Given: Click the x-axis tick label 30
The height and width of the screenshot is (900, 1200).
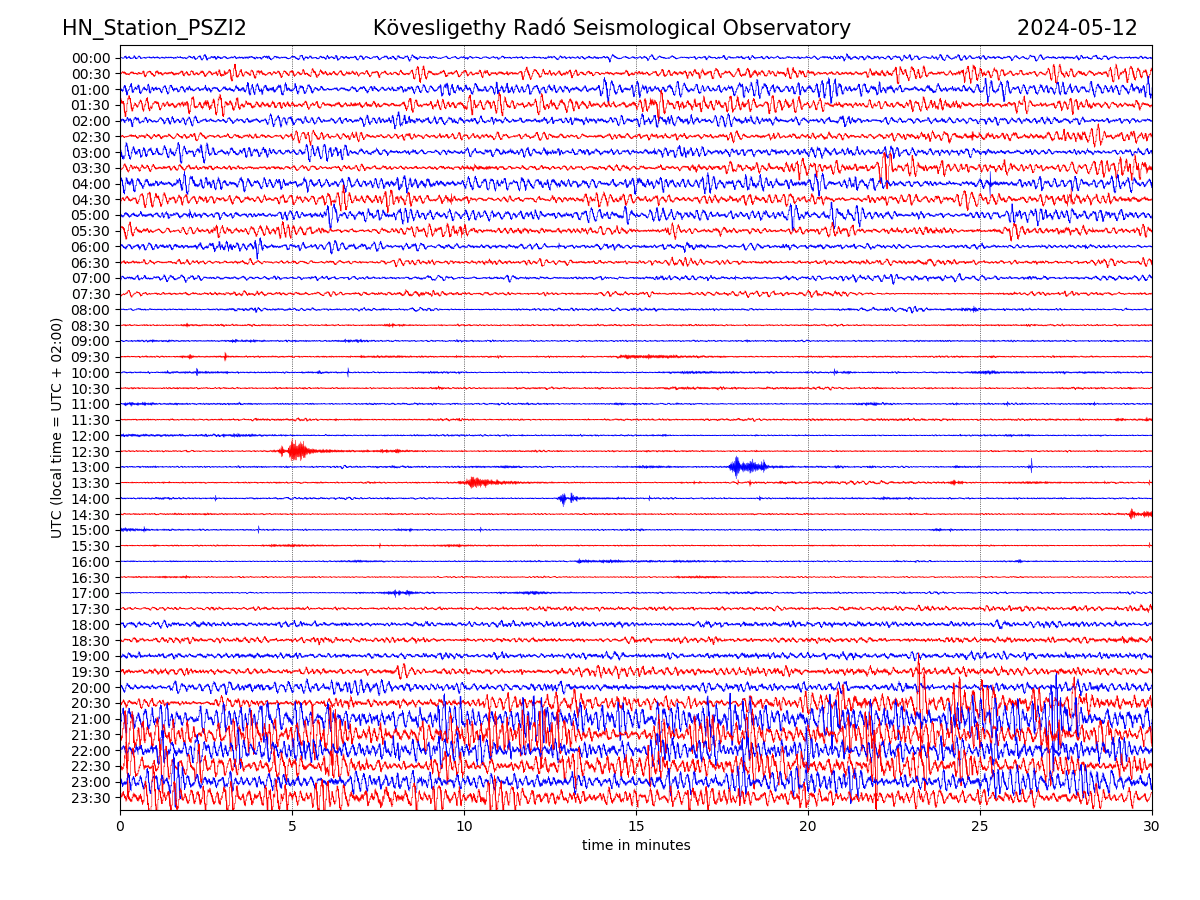Looking at the screenshot, I should (x=1152, y=827).
